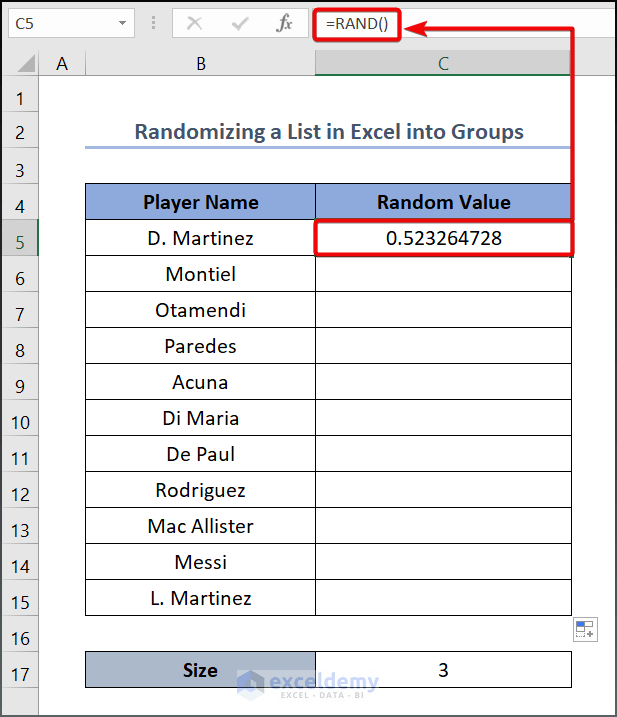Screen dimensions: 617x717
Task: Select column B header
Action: [200, 63]
